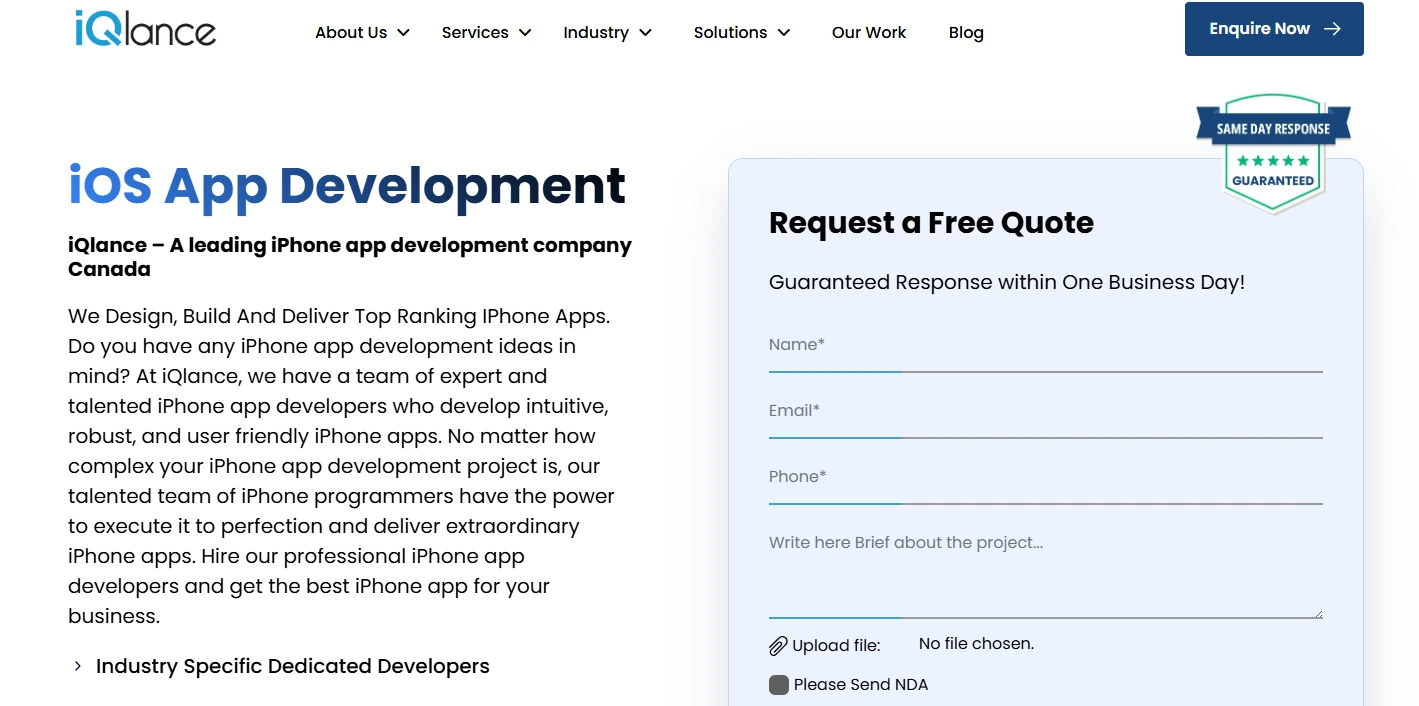Expand the About Us dropdown menu
This screenshot has width=1419, height=706.
[x=362, y=32]
